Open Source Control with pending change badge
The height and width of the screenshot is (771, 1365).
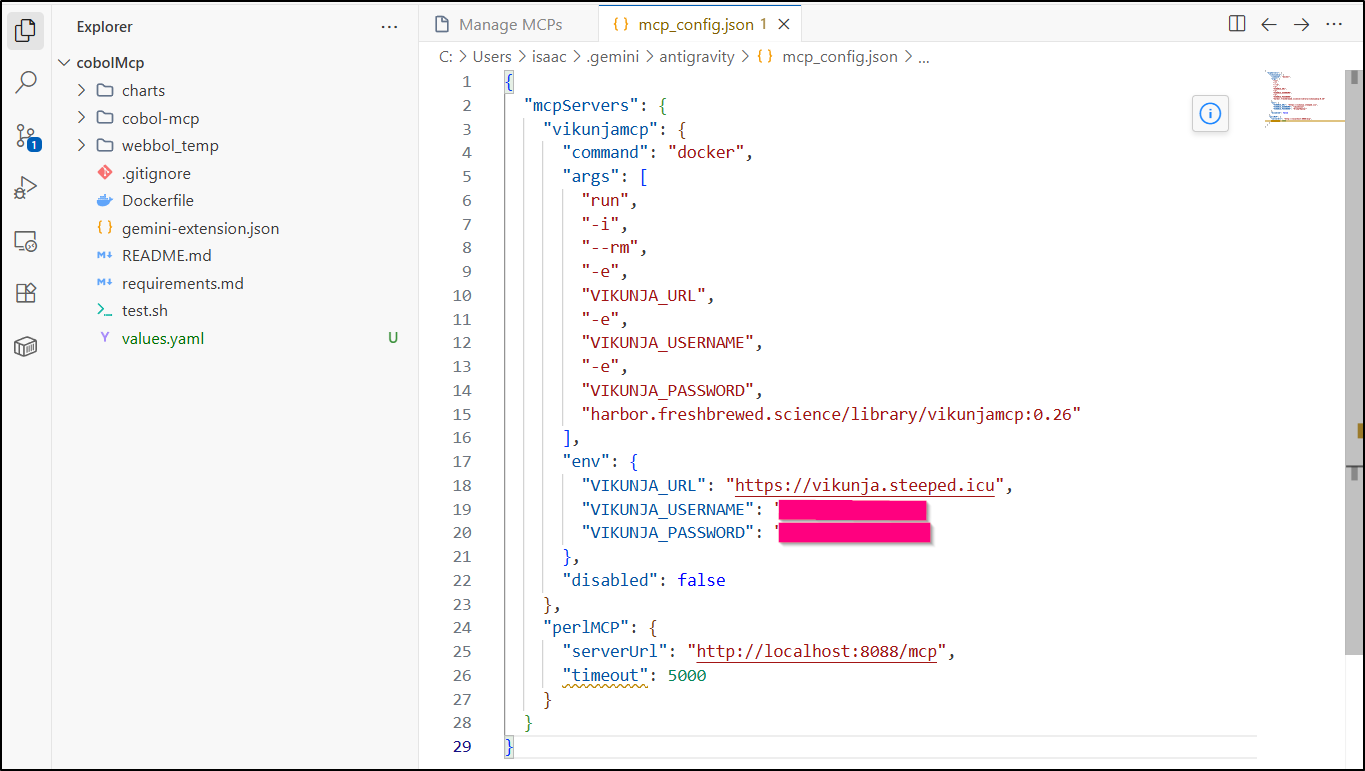(26, 136)
